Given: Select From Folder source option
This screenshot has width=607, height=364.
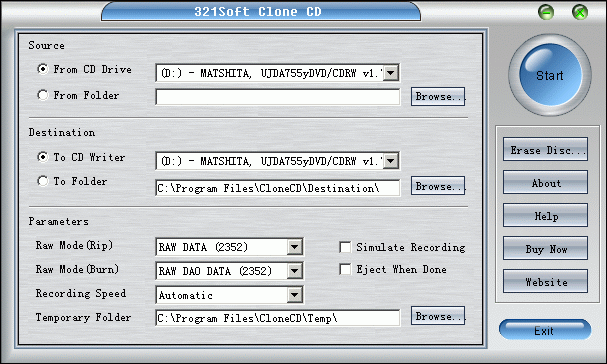Looking at the screenshot, I should (x=43, y=95).
